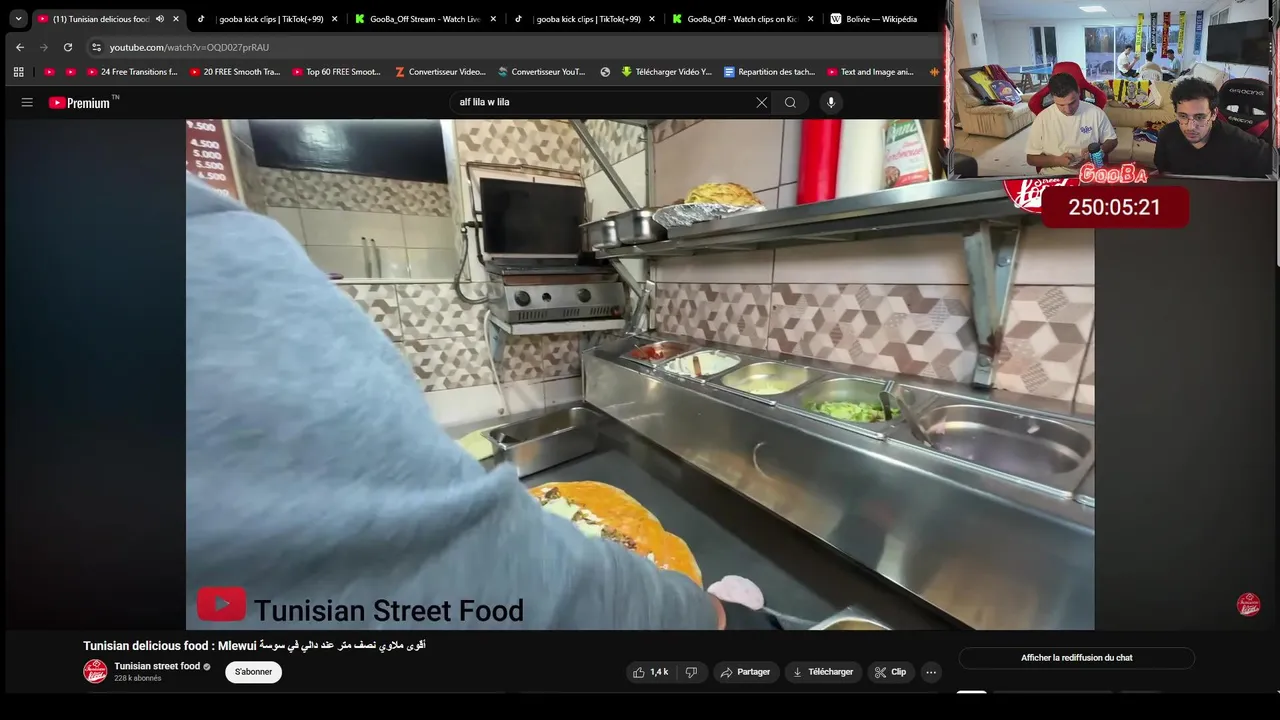This screenshot has height=720, width=1280.
Task: Dislike the video with thumbs down
Action: [x=691, y=672]
